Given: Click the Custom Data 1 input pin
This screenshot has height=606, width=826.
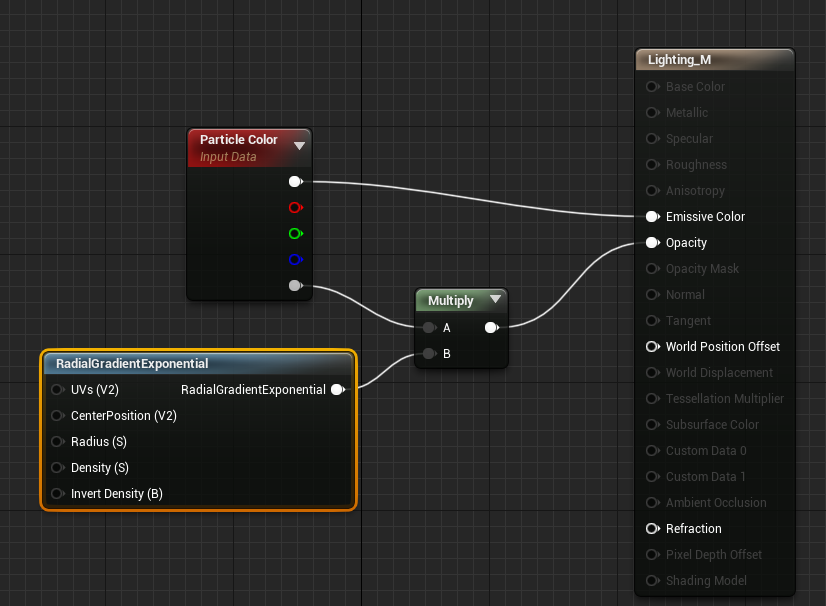Looking at the screenshot, I should tap(653, 476).
